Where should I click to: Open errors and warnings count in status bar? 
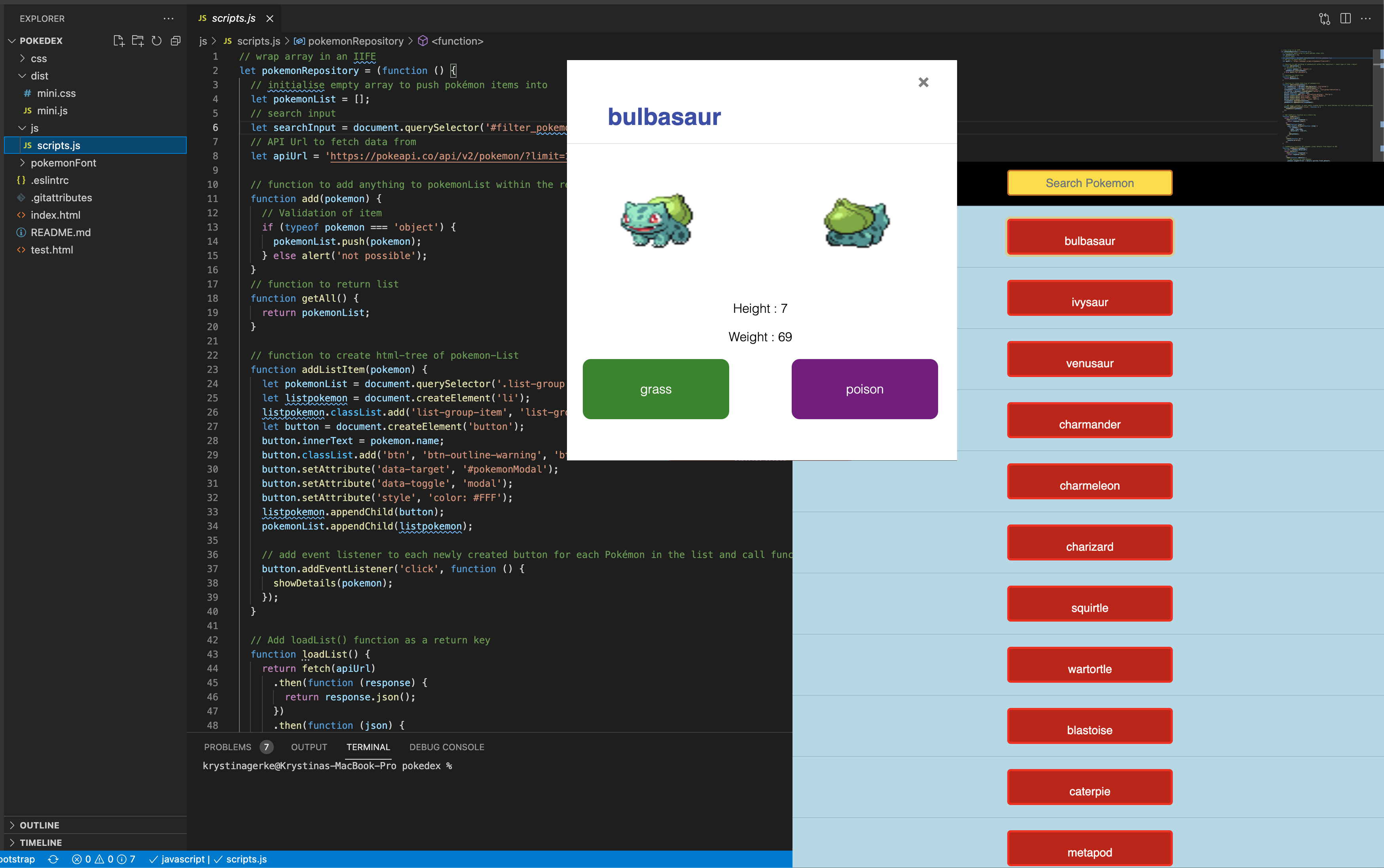[x=103, y=859]
